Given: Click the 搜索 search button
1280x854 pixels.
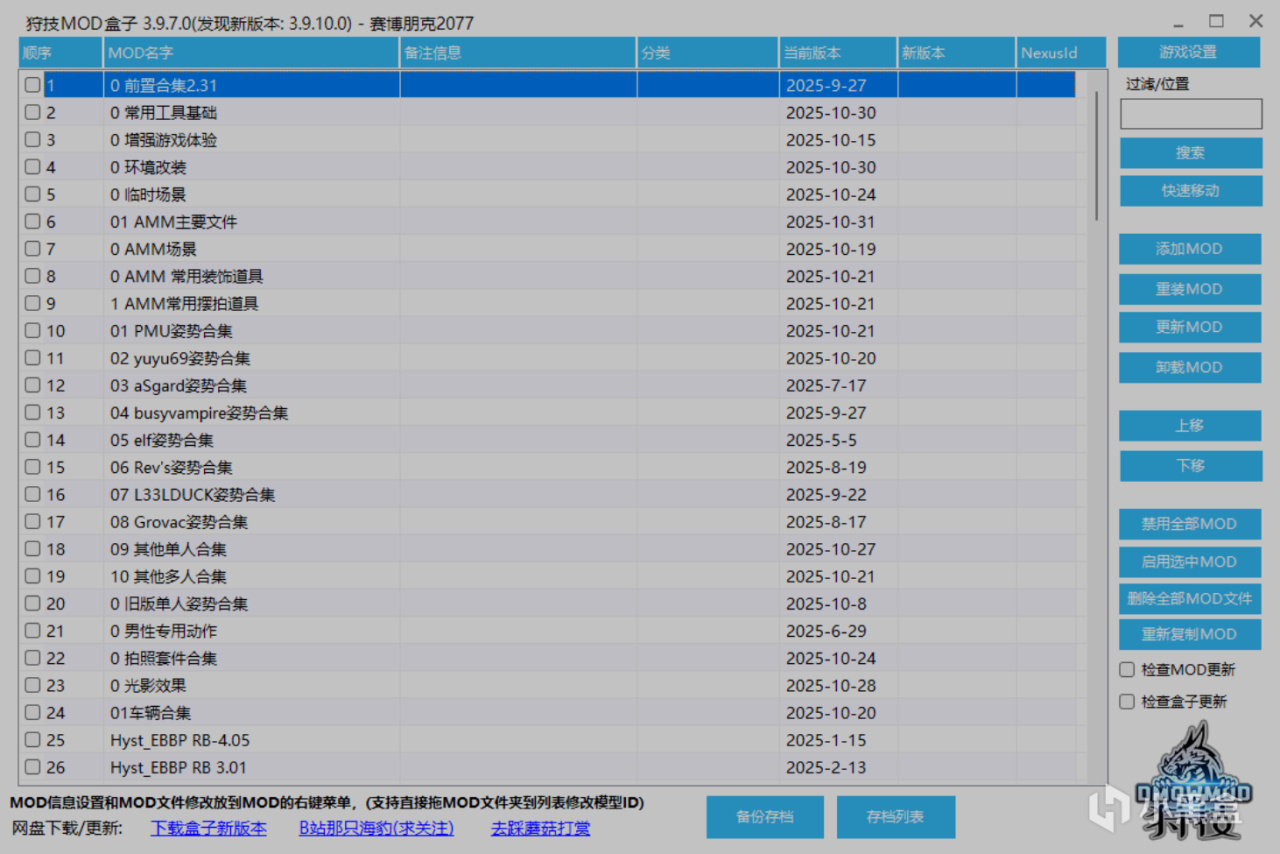Looking at the screenshot, I should tap(1190, 153).
